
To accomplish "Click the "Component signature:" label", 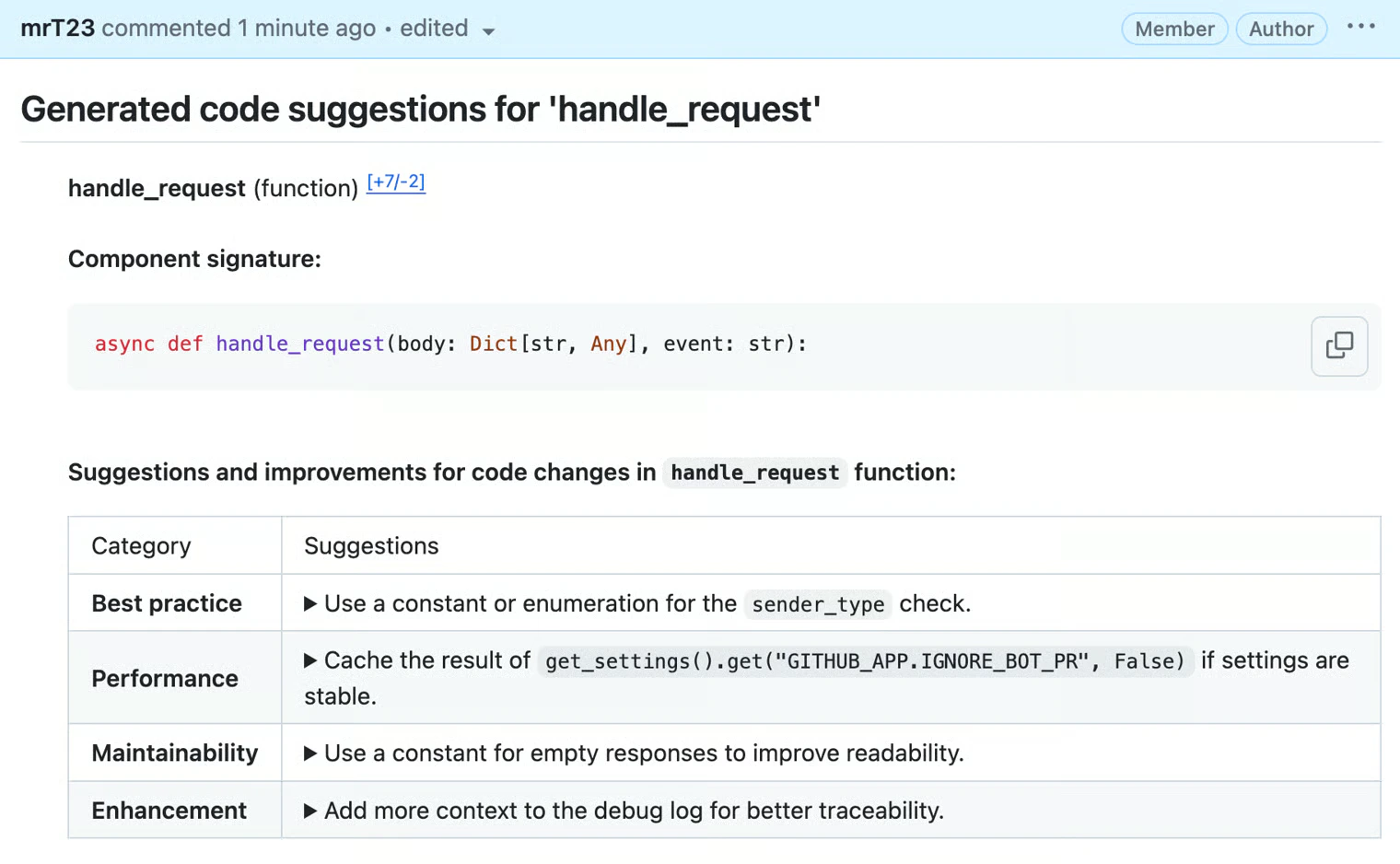I will coord(194,259).
